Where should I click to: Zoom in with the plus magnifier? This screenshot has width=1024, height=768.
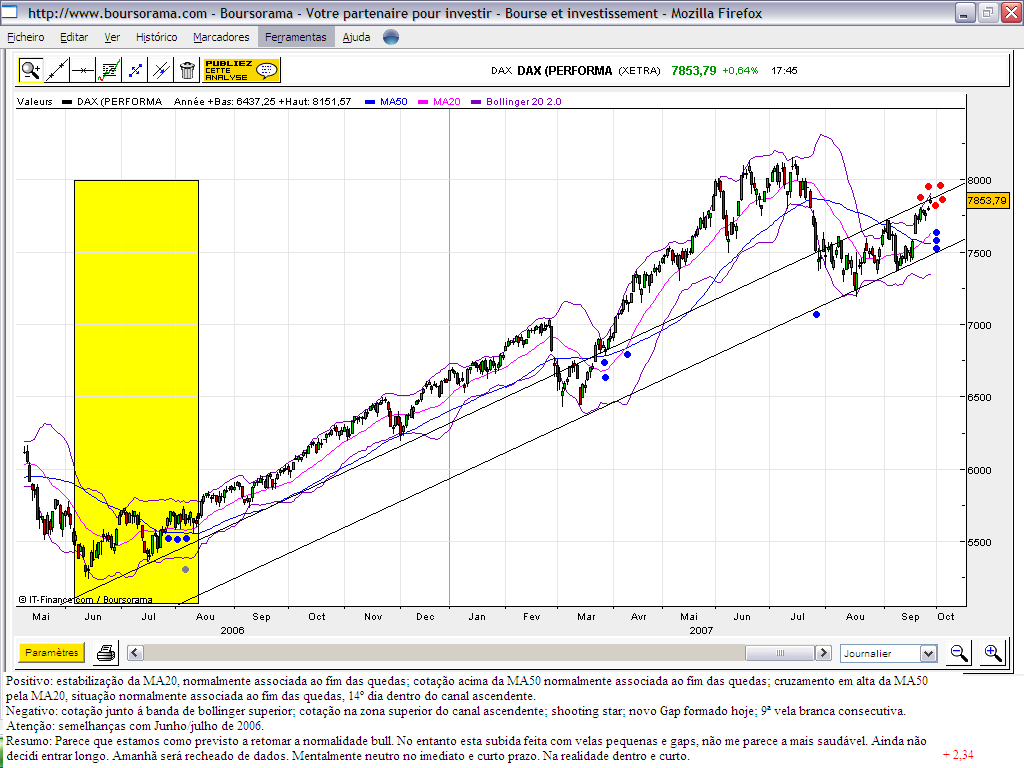click(x=993, y=653)
